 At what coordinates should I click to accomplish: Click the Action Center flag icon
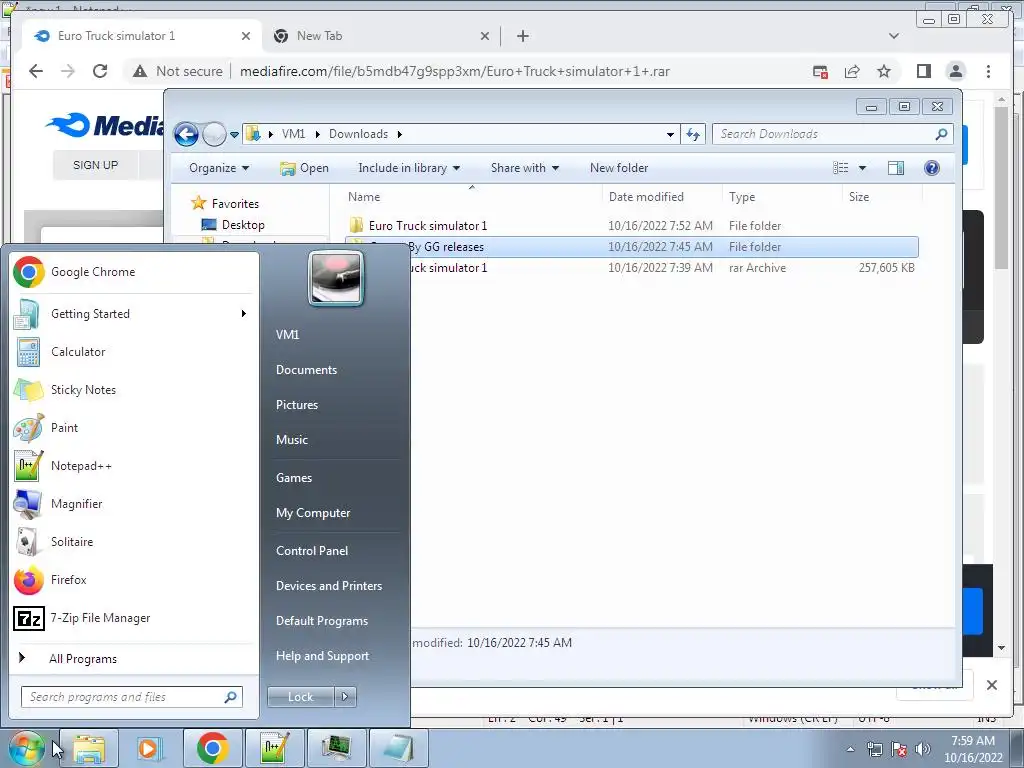point(899,750)
